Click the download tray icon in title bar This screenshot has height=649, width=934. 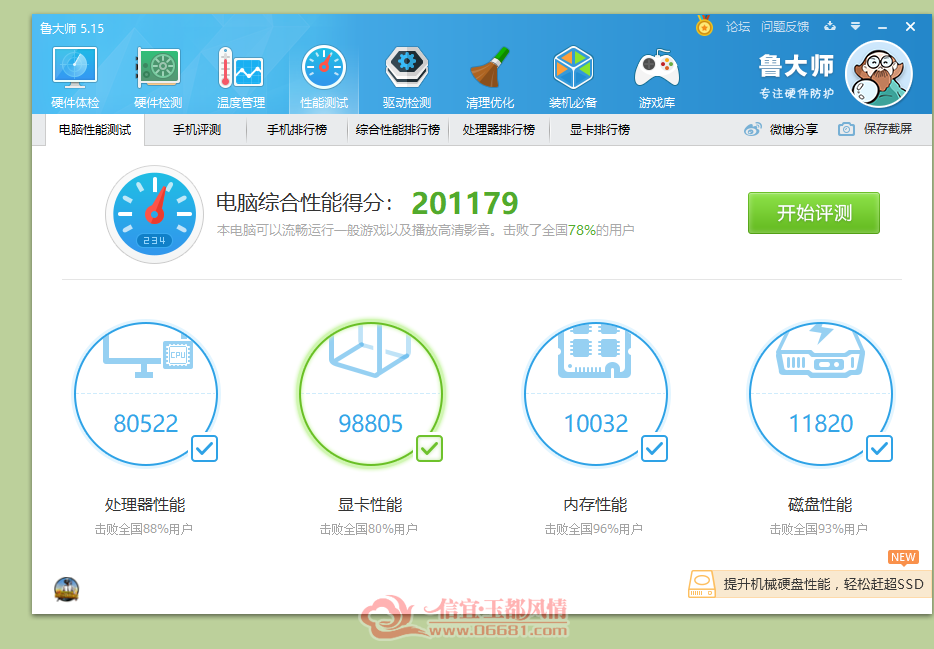point(830,26)
